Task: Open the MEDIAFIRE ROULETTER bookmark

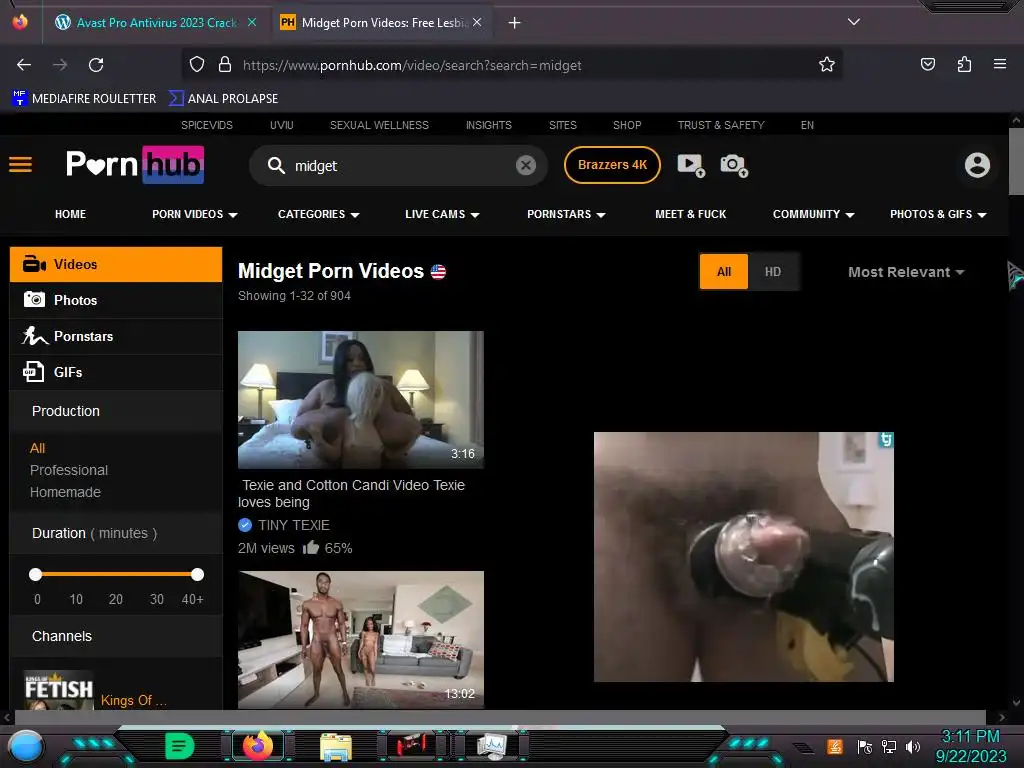Action: point(84,99)
